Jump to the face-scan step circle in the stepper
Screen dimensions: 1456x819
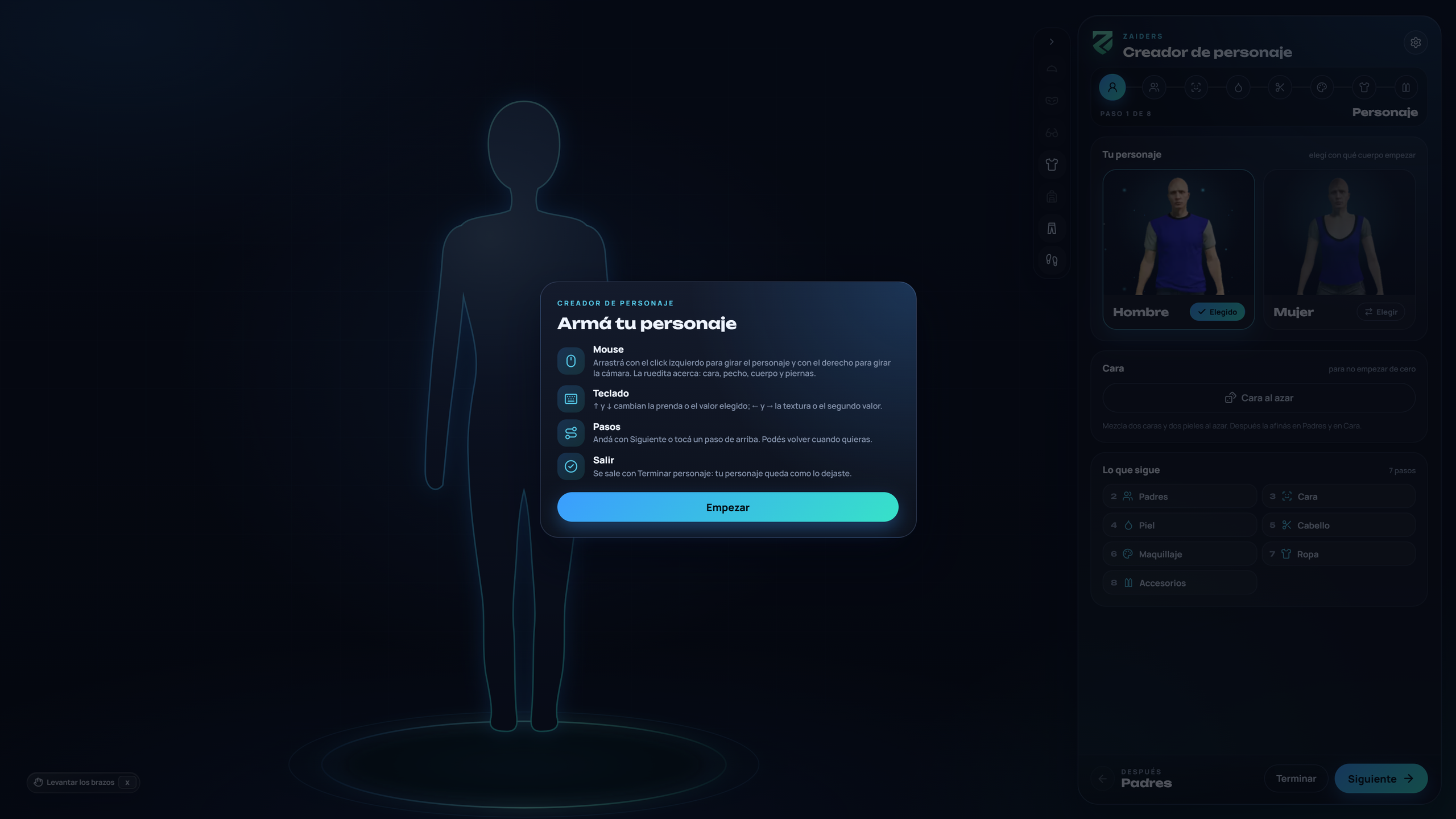coord(1196,88)
